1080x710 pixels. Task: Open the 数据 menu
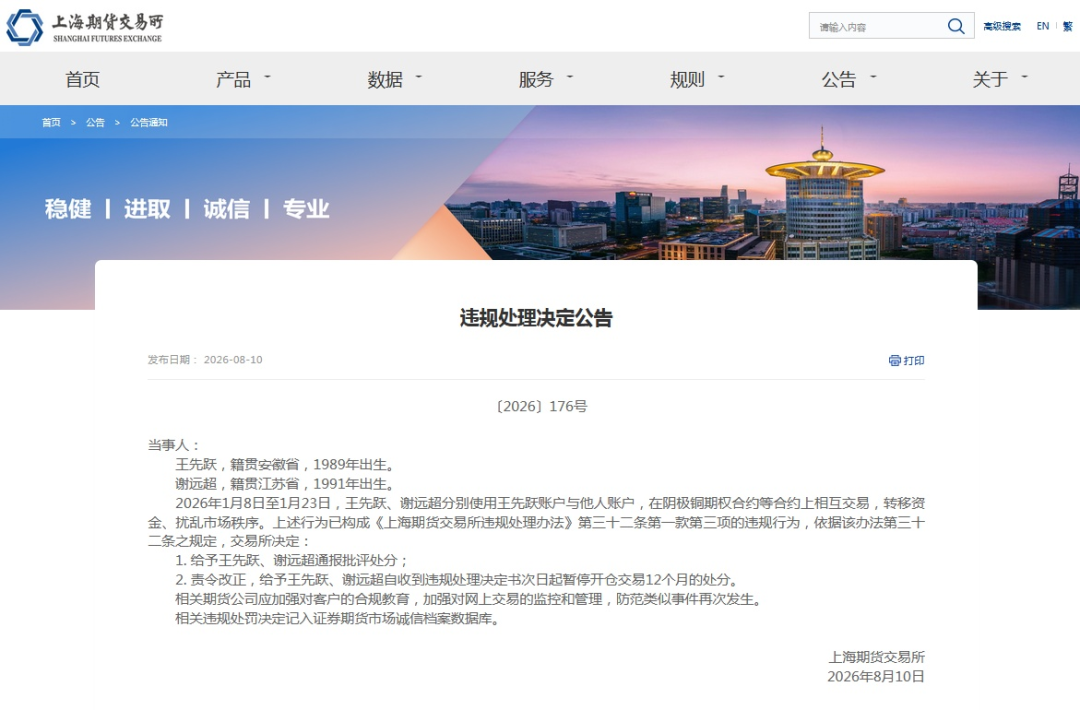tap(384, 79)
